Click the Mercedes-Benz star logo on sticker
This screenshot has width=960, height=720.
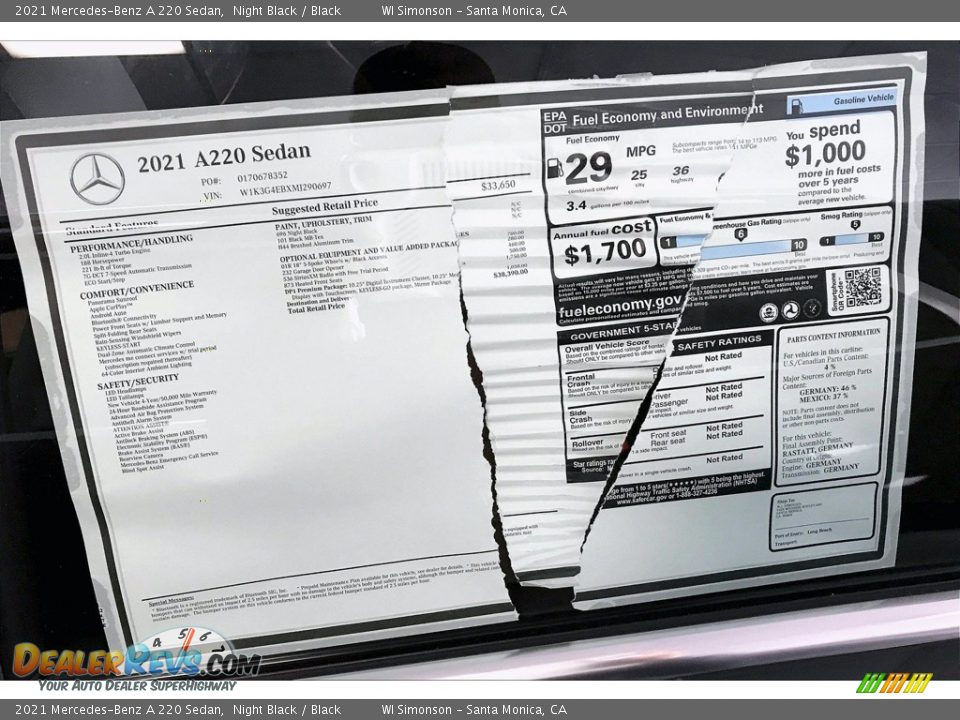pos(98,179)
